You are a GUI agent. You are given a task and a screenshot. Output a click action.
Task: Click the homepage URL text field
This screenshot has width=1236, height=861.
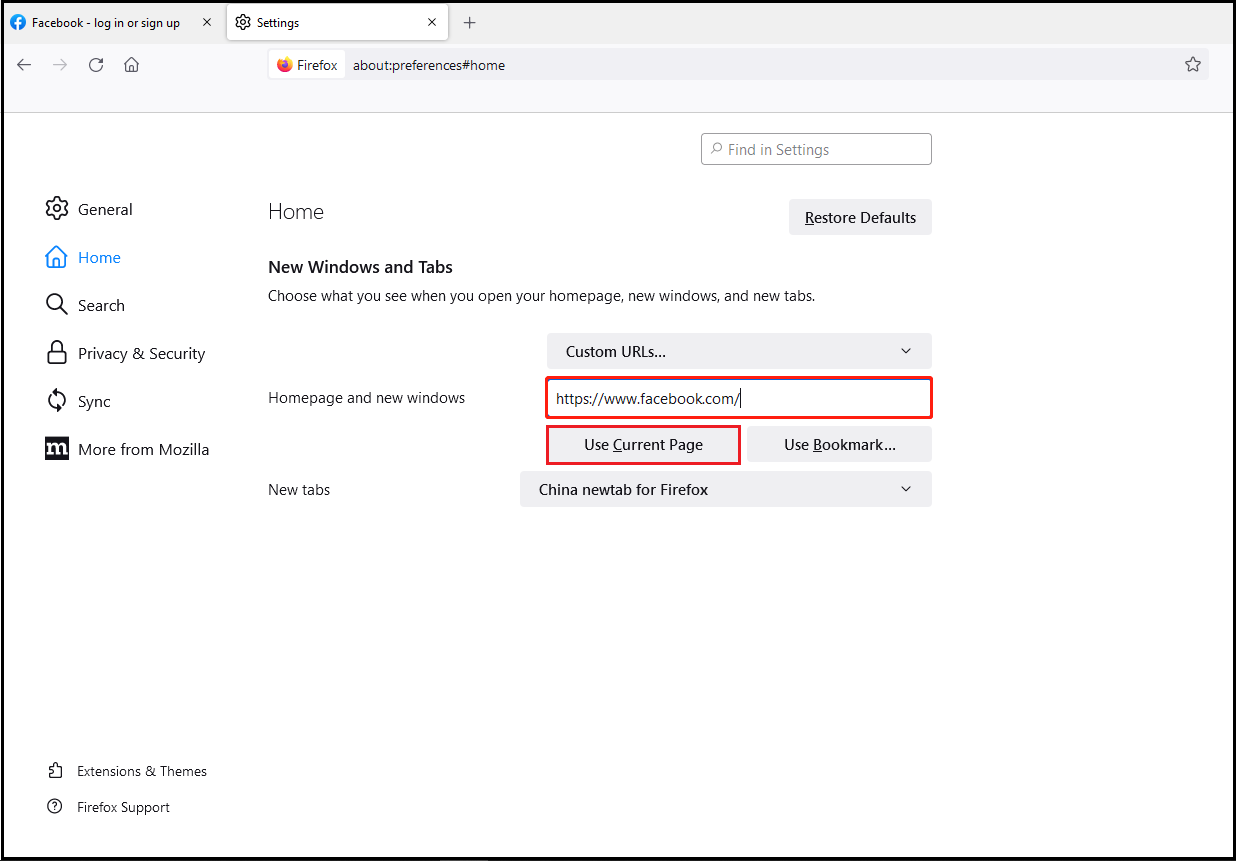739,398
